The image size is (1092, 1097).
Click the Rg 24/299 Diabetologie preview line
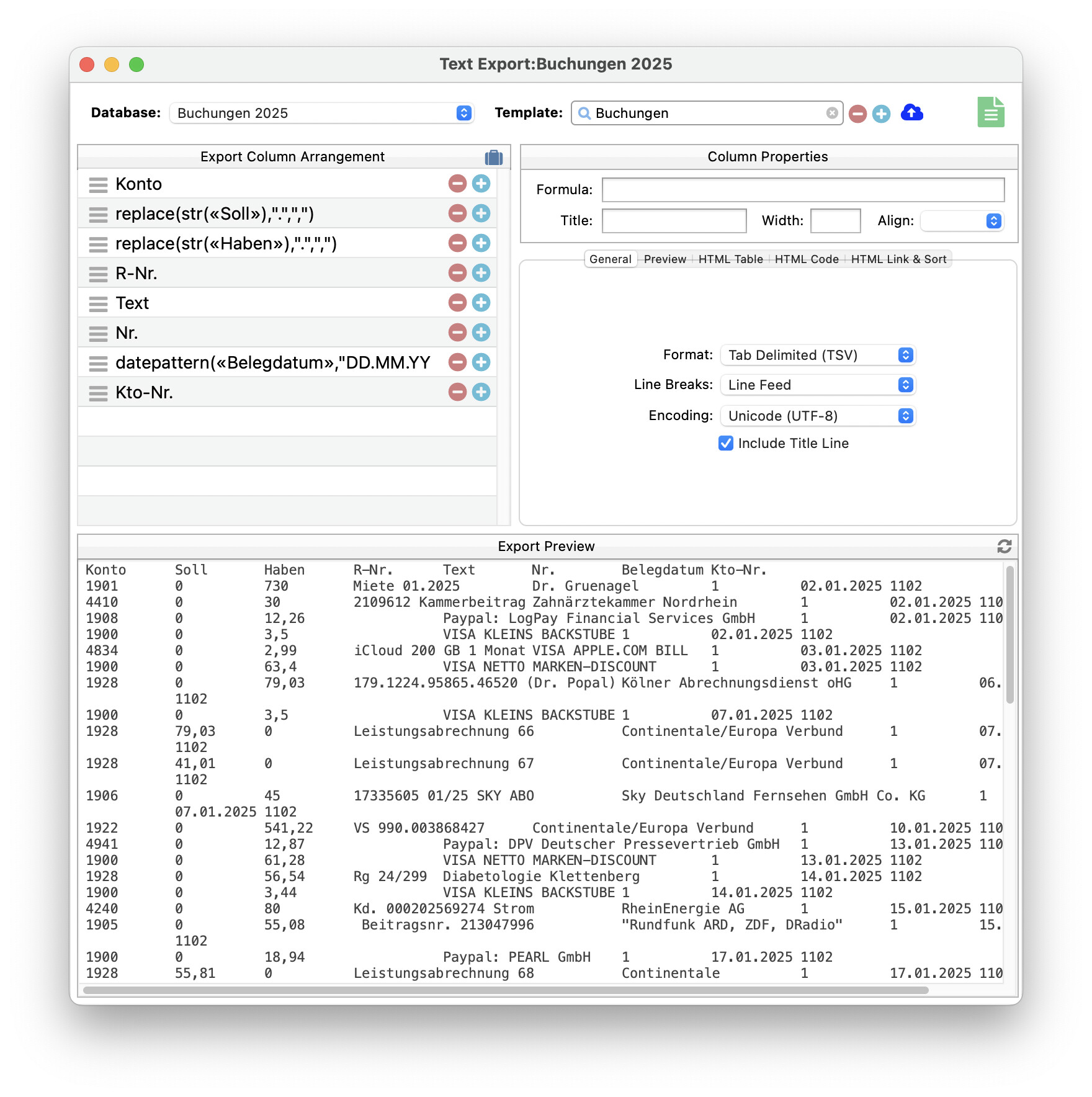coord(503,877)
